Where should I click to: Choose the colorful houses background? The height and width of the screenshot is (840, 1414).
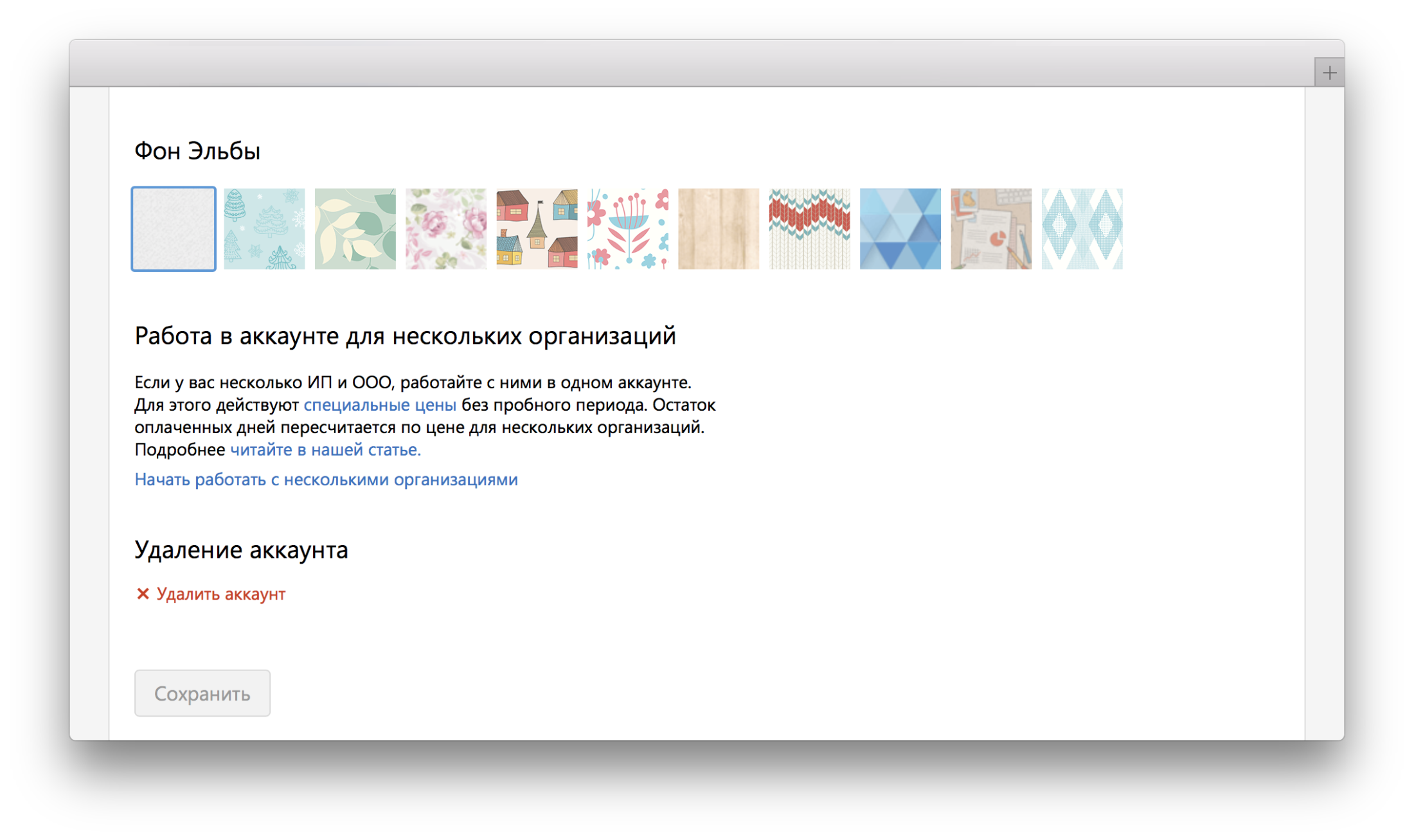point(537,229)
